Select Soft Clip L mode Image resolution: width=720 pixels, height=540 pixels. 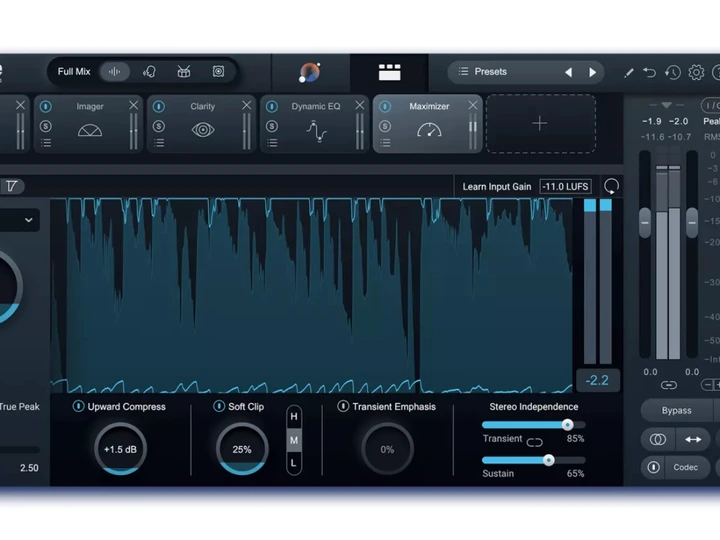click(294, 463)
